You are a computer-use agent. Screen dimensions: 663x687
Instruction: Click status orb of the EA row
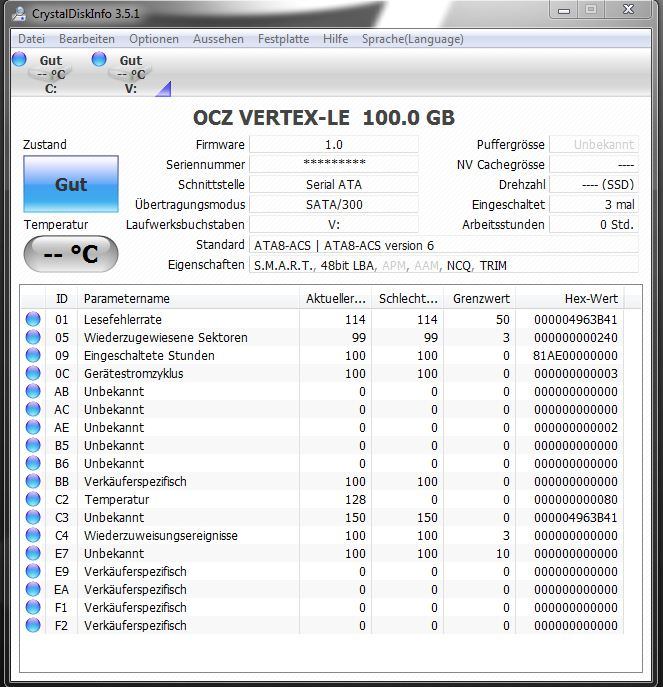coord(33,589)
